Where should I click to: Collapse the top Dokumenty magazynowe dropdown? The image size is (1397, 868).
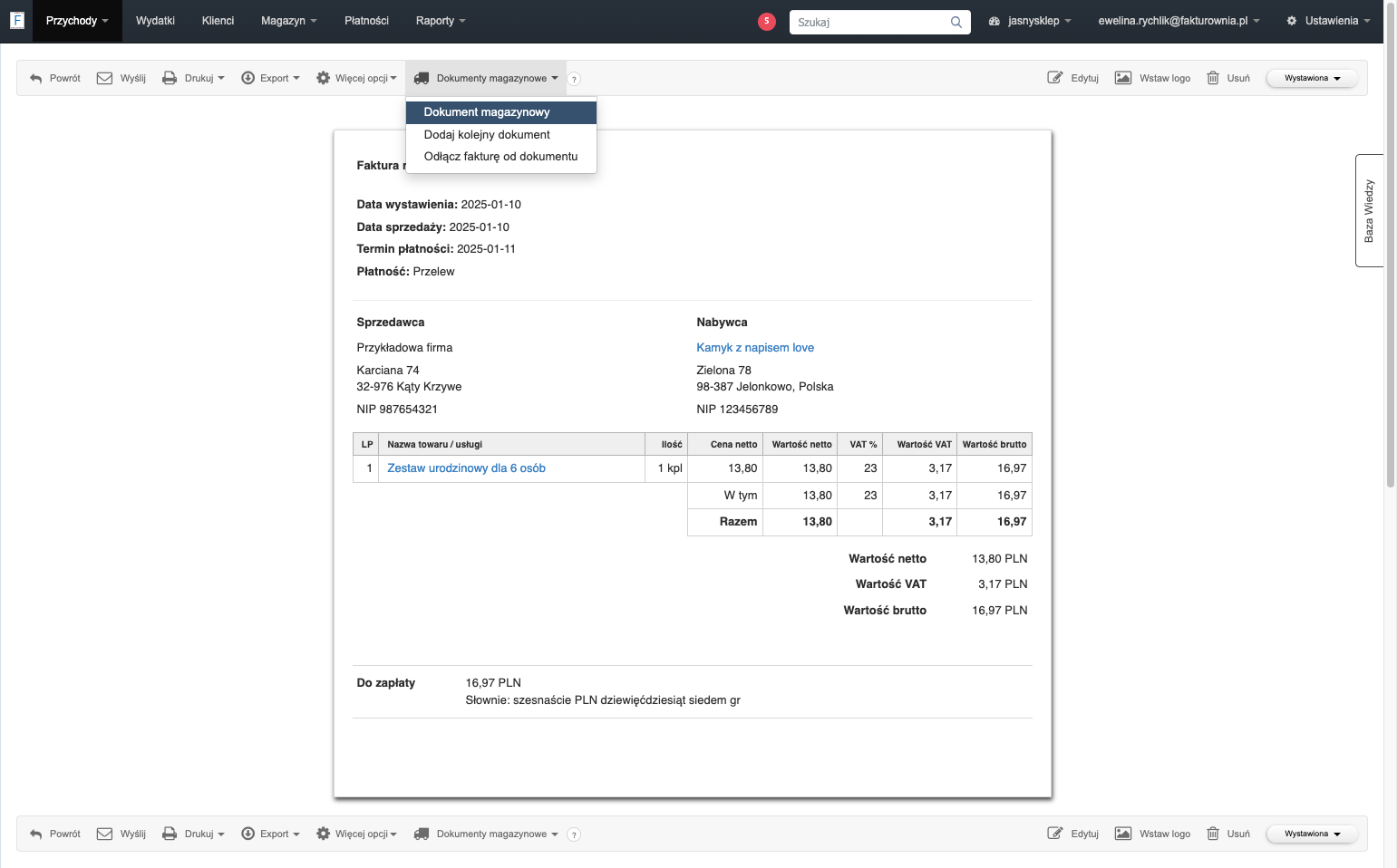[486, 78]
